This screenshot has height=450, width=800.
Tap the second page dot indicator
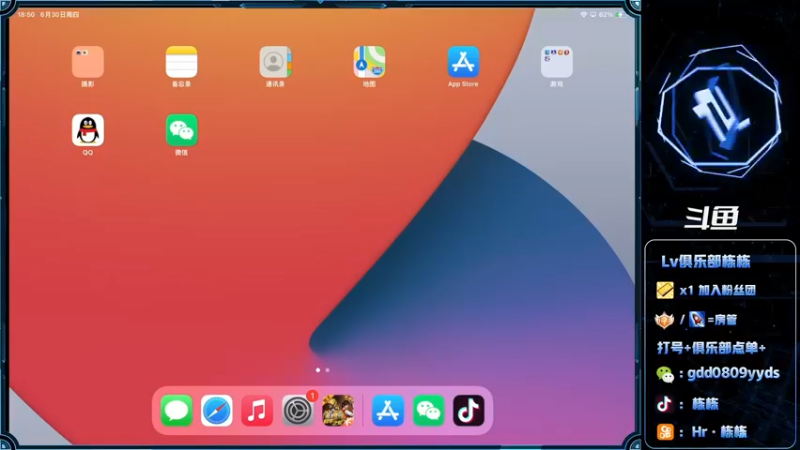pos(328,370)
